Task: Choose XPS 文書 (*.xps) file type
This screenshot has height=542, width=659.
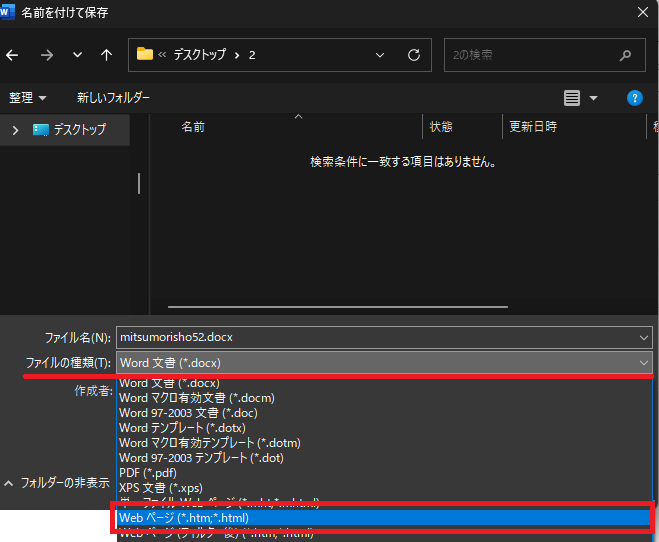Action: pos(384,488)
